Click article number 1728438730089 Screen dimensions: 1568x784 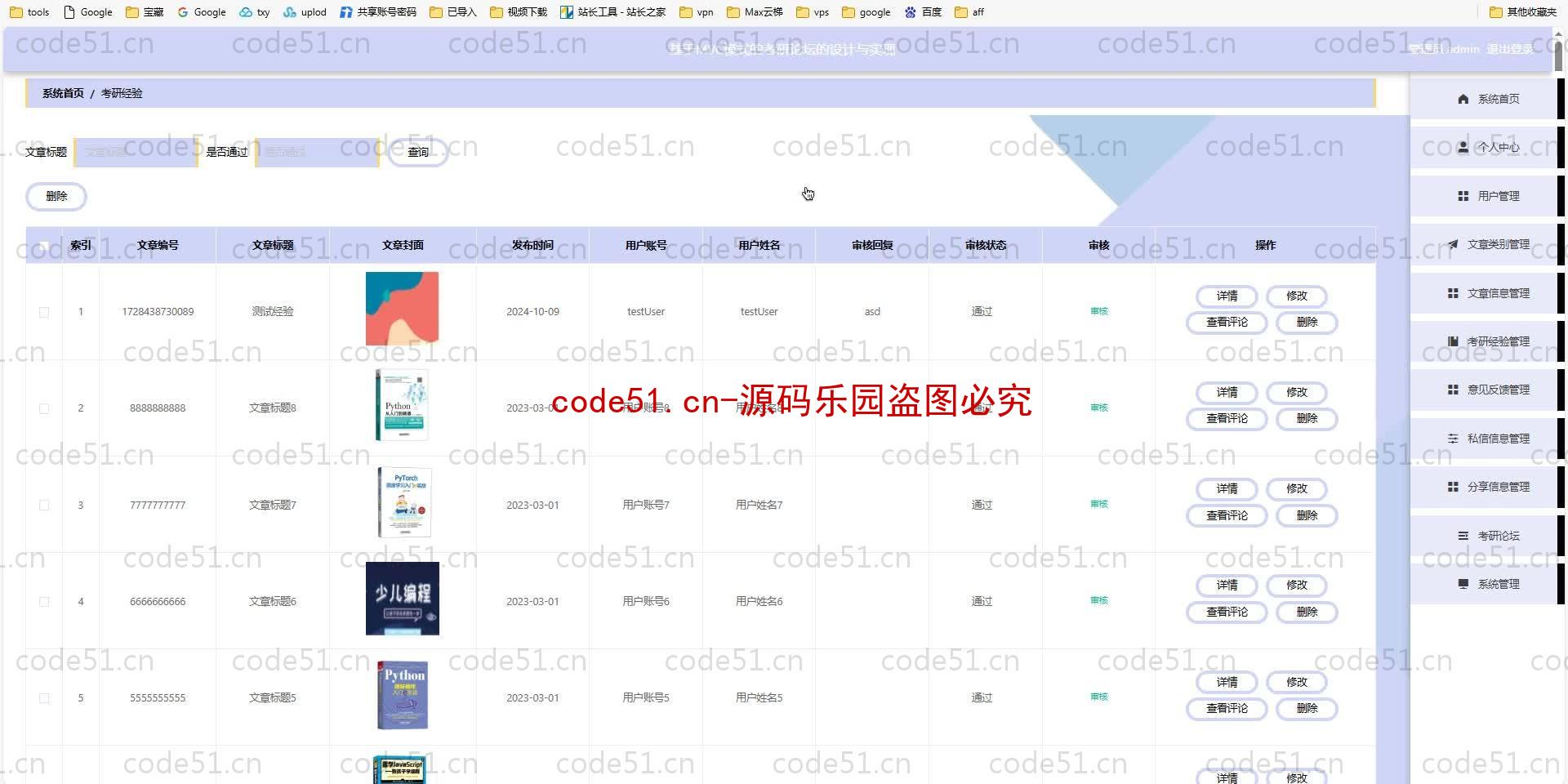pos(158,311)
